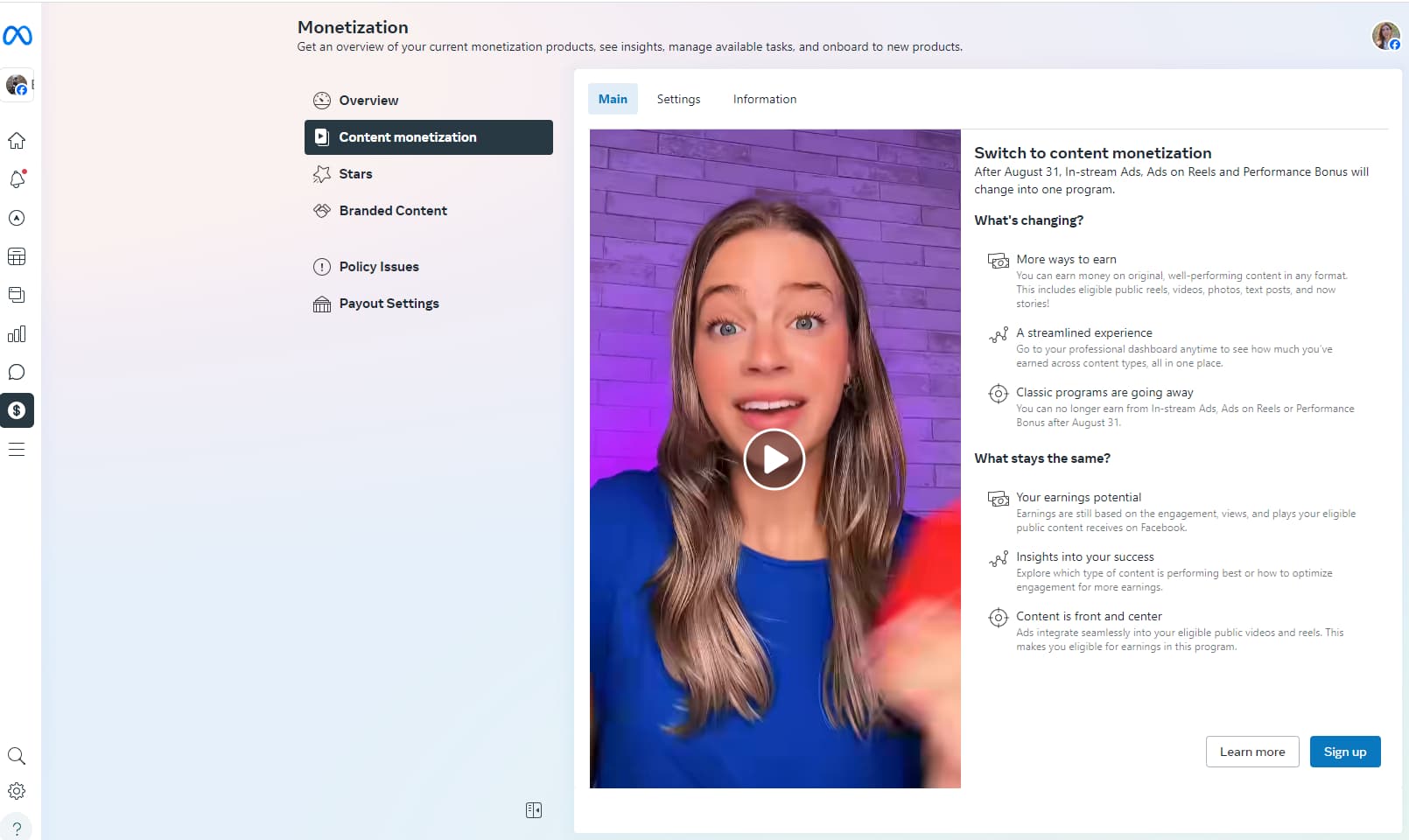1409x840 pixels.
Task: Click the Monetization page title
Action: coord(353,27)
